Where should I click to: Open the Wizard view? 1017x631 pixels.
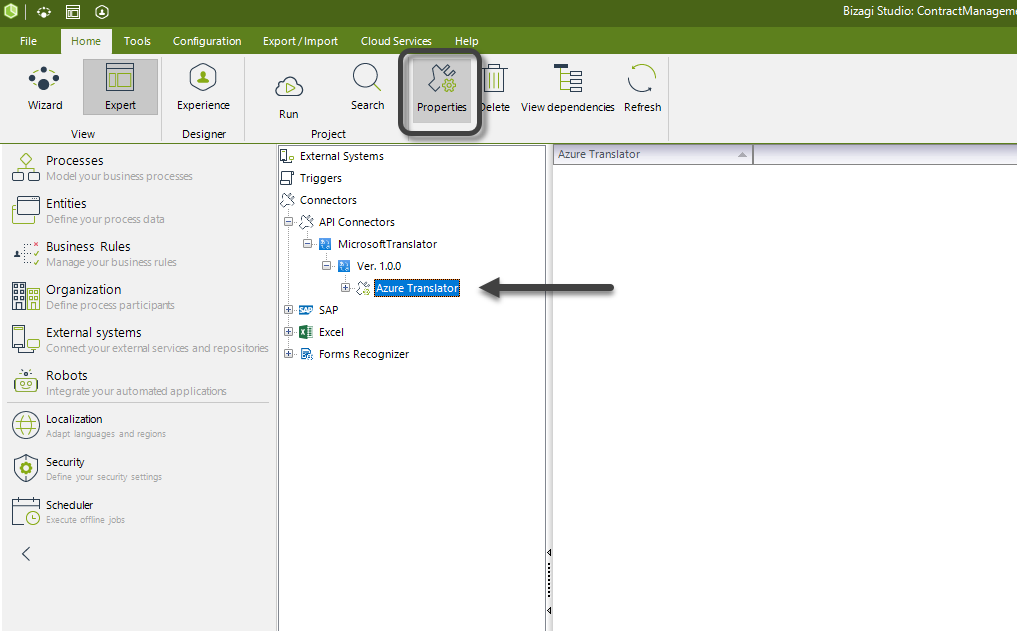coord(45,88)
